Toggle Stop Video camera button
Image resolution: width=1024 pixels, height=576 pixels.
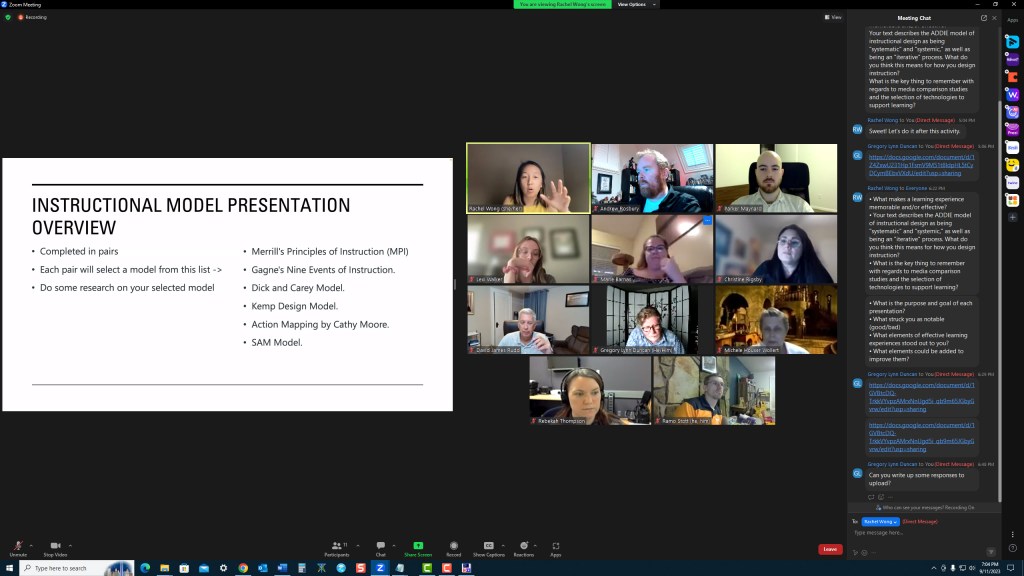click(55, 546)
